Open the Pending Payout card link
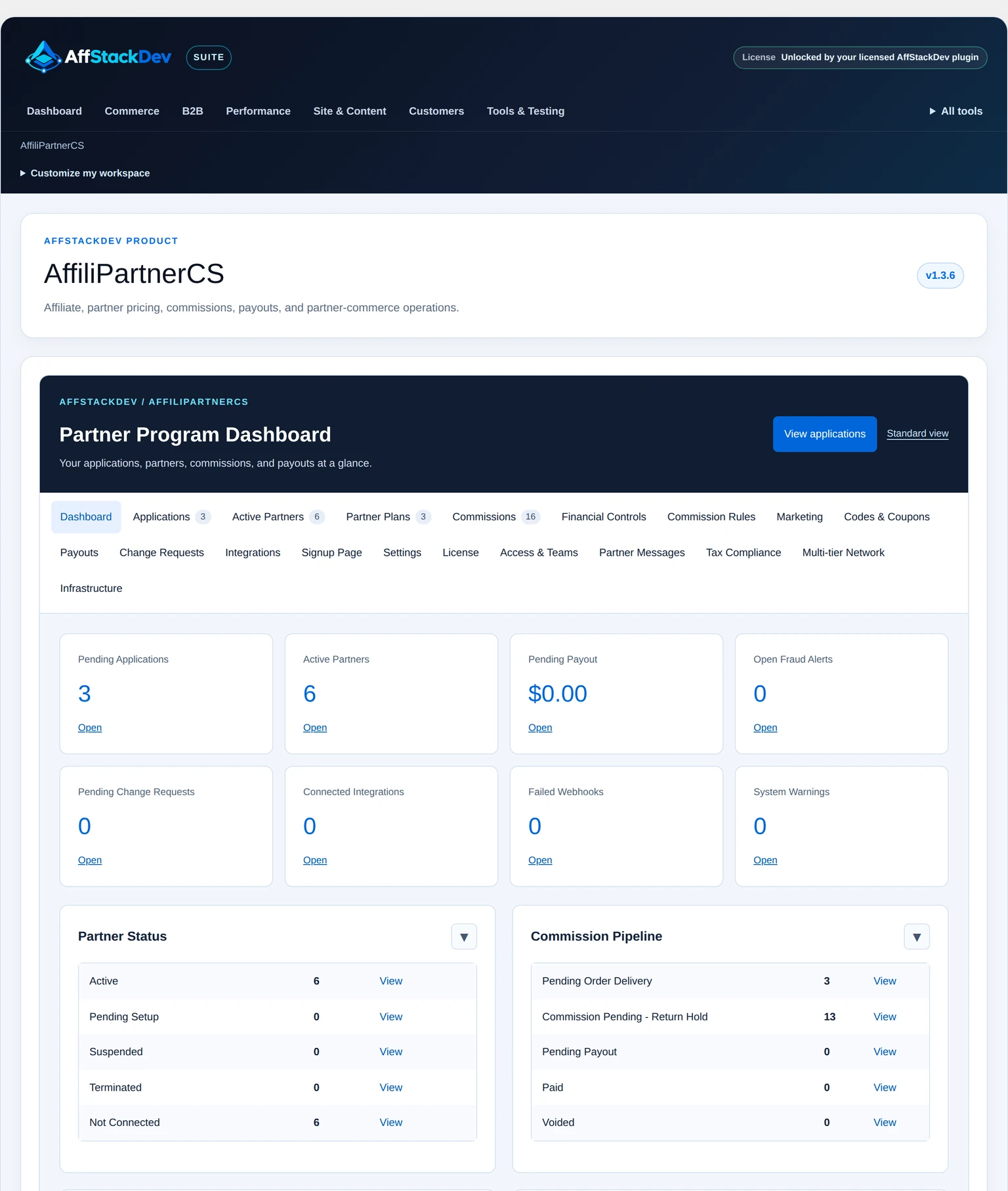Image resolution: width=1008 pixels, height=1191 pixels. pos(540,728)
